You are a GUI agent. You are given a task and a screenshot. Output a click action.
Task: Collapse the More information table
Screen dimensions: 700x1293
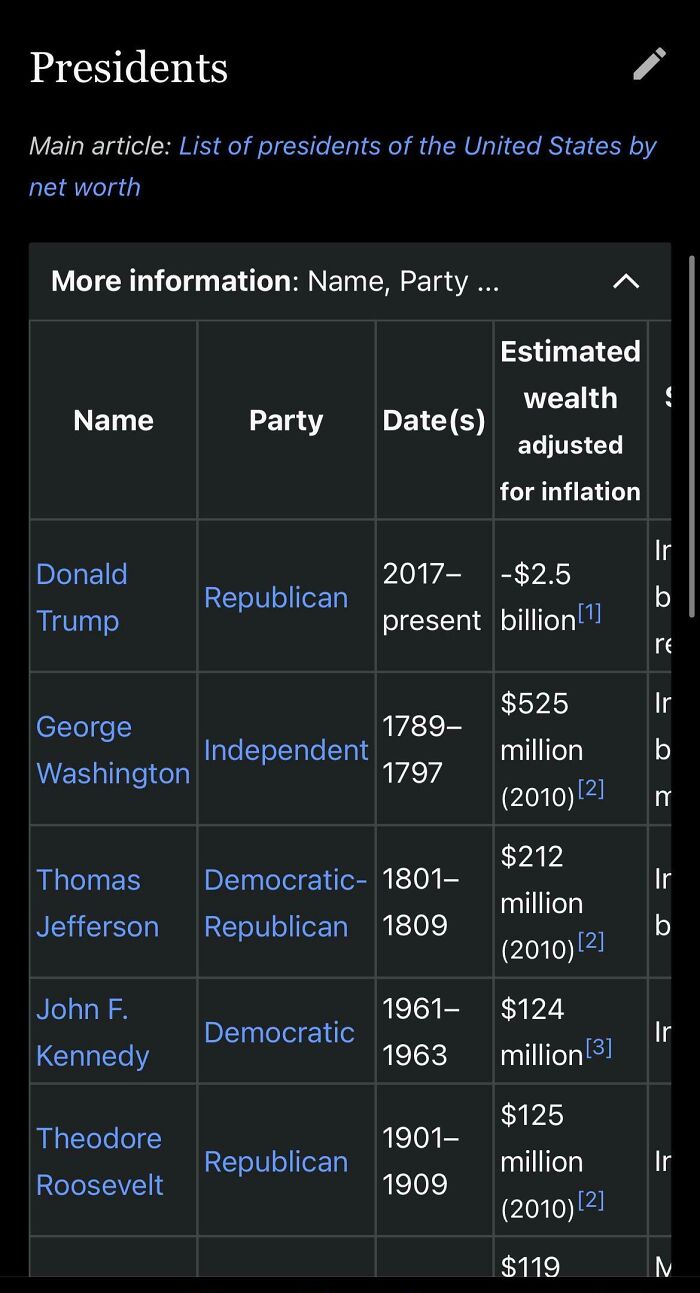tap(626, 281)
